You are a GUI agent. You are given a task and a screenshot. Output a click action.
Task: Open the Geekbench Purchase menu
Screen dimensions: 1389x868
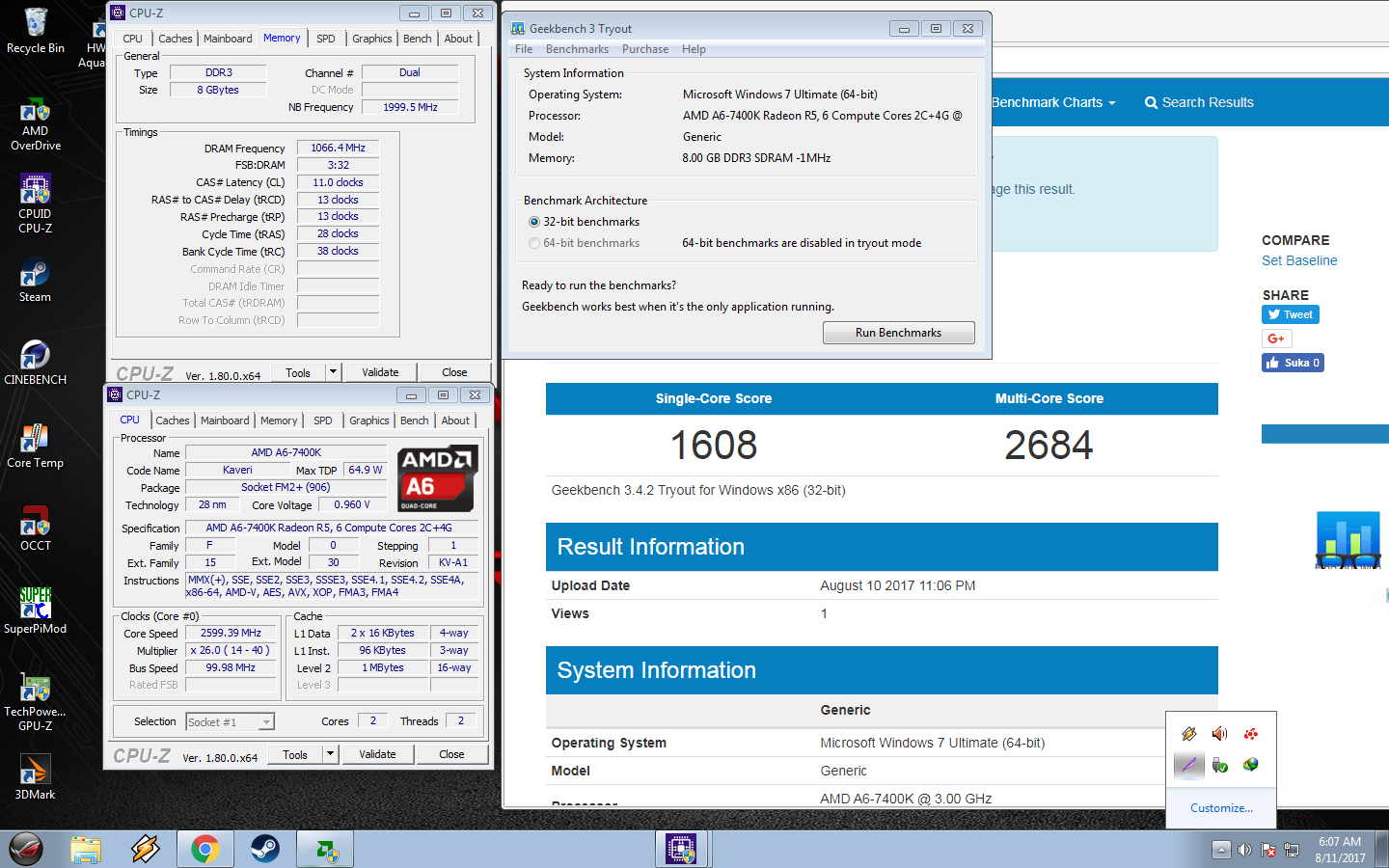(x=645, y=49)
